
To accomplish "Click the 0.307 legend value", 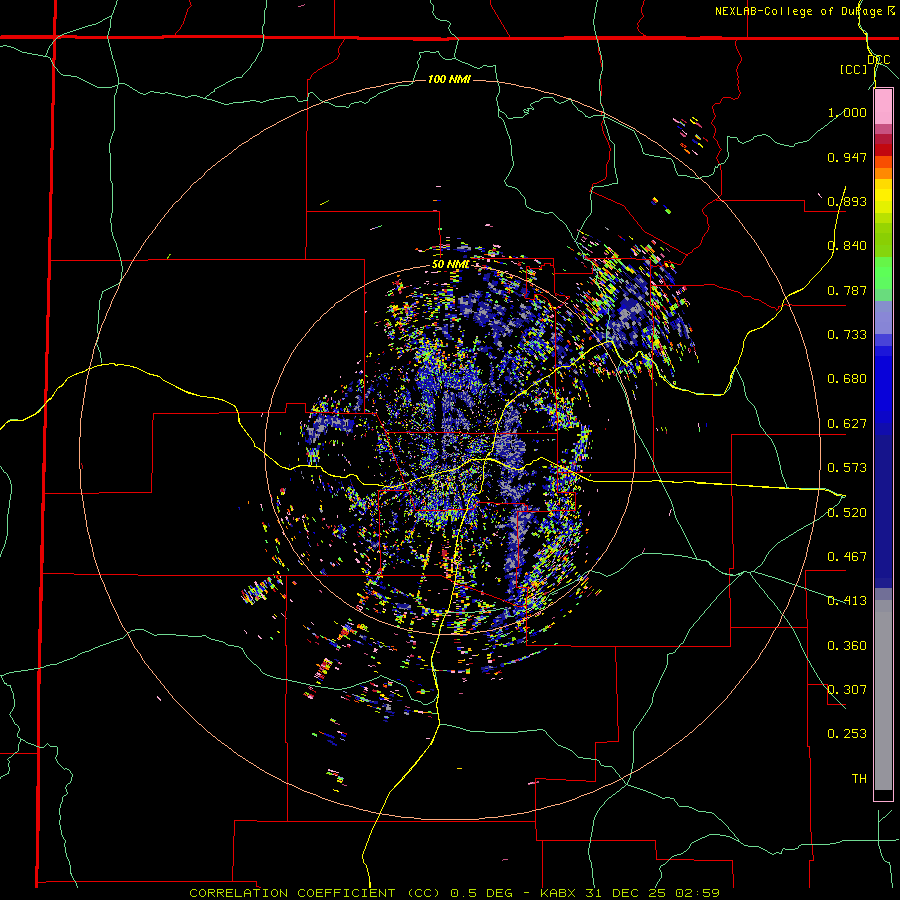I will click(x=847, y=690).
